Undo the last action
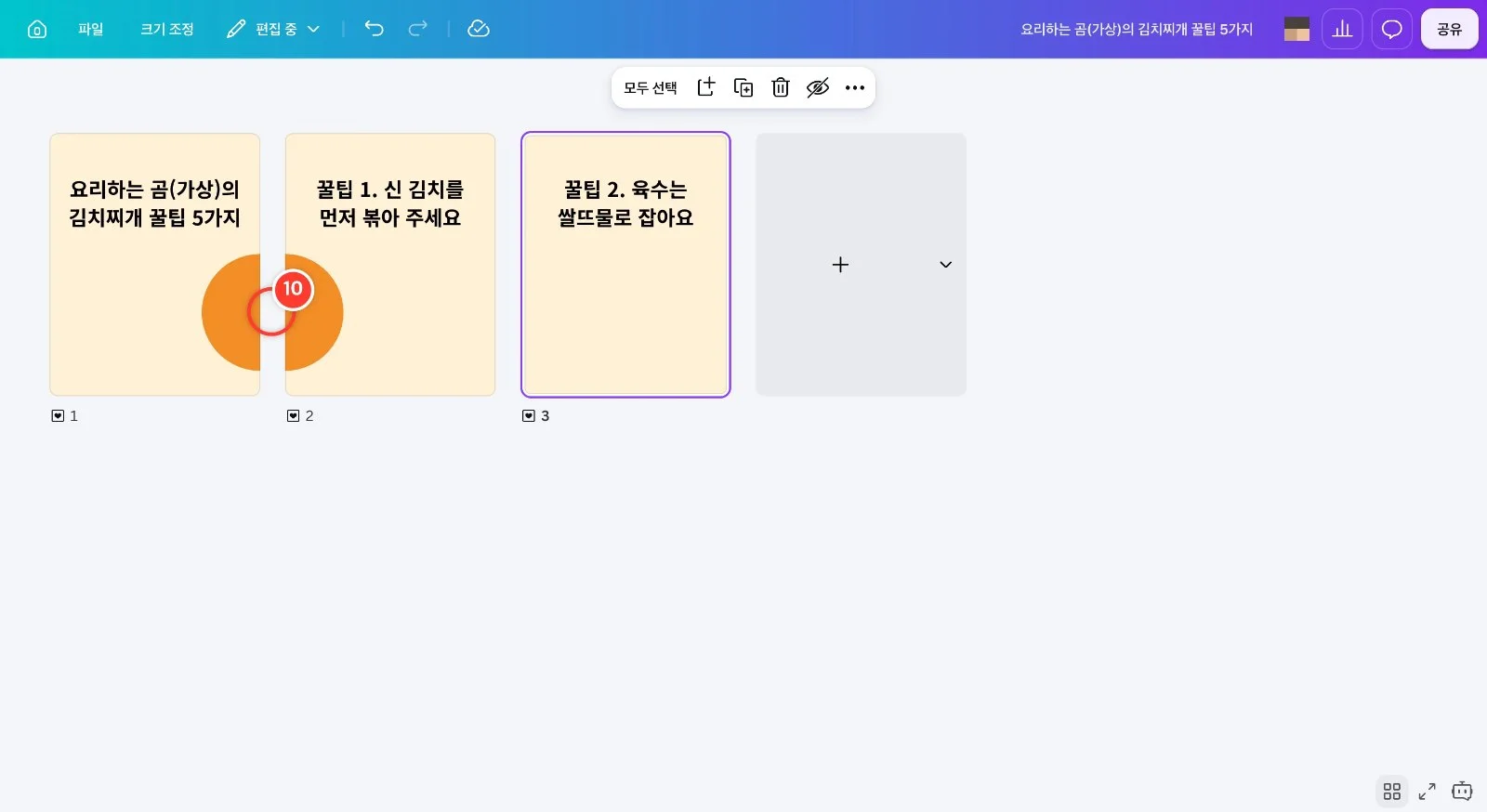This screenshot has width=1487, height=812. pos(374,29)
